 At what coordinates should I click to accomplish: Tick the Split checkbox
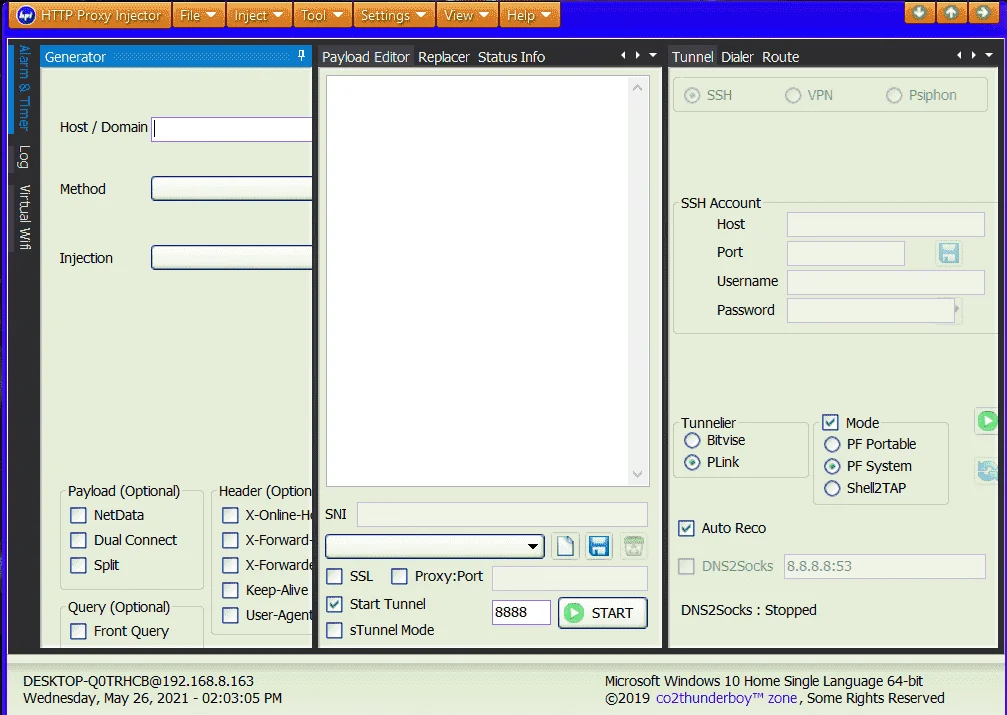click(78, 565)
